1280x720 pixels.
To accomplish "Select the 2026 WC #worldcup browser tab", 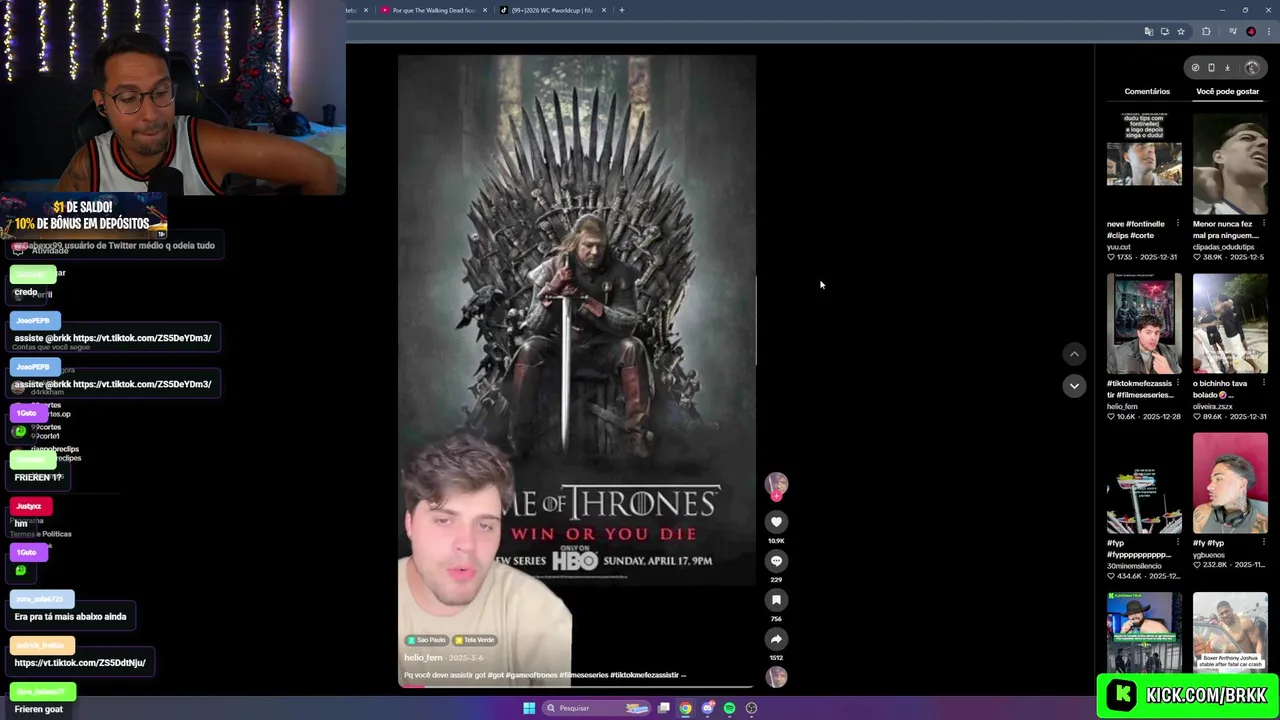I will [x=553, y=10].
